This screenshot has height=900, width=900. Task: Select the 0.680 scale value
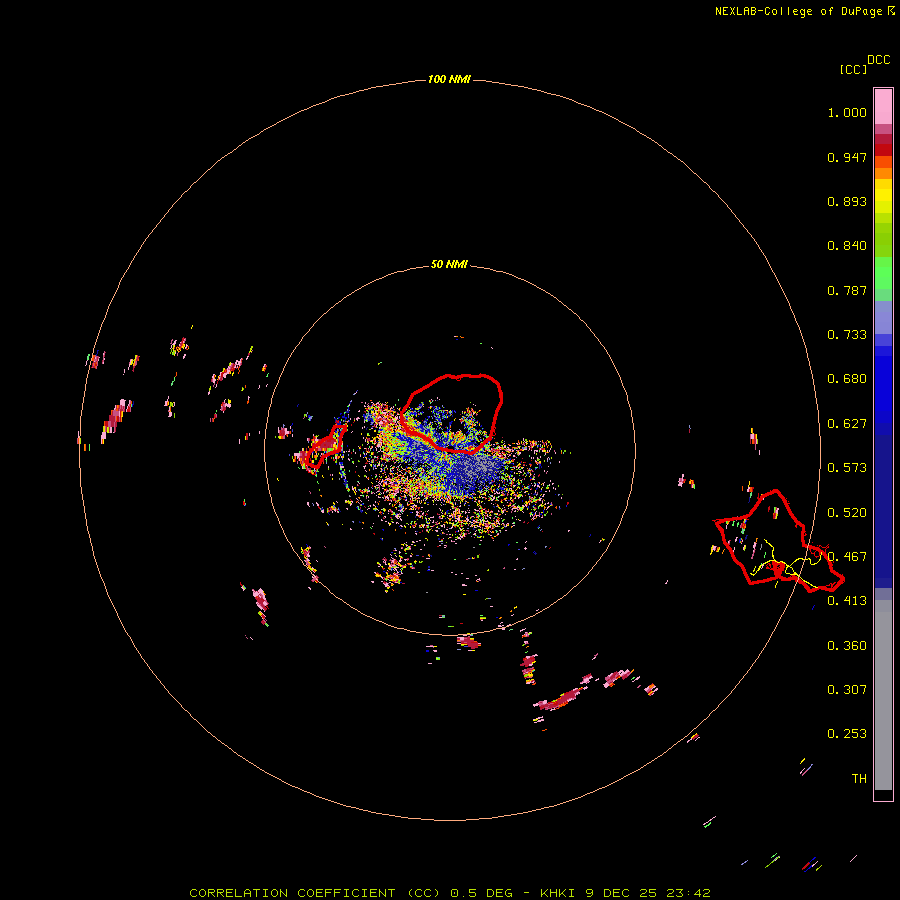[x=847, y=379]
